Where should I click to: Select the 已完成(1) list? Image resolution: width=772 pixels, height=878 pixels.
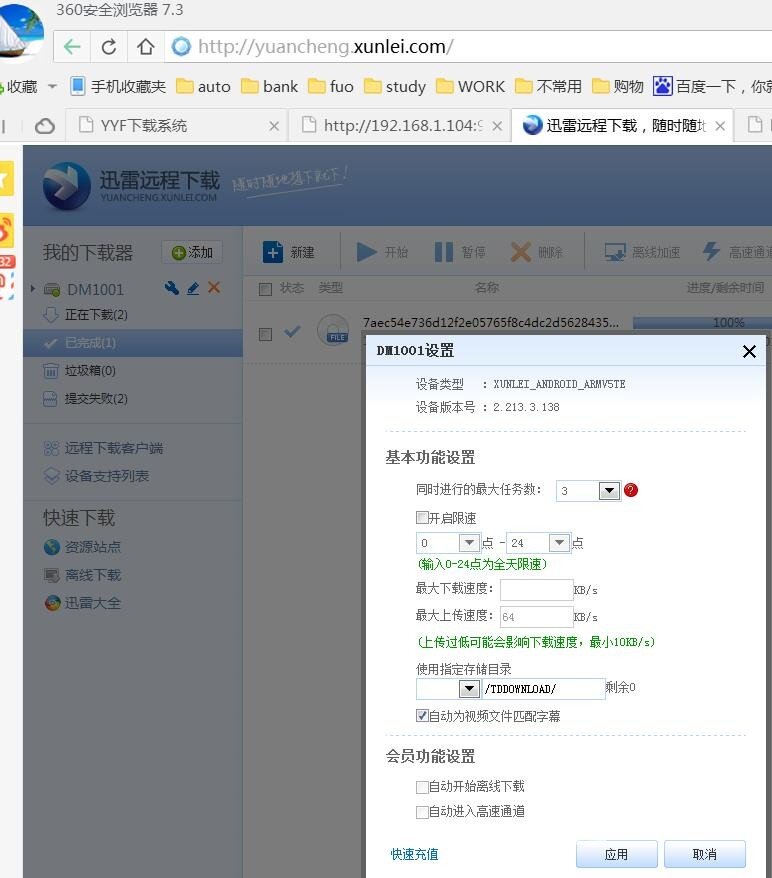tap(133, 343)
